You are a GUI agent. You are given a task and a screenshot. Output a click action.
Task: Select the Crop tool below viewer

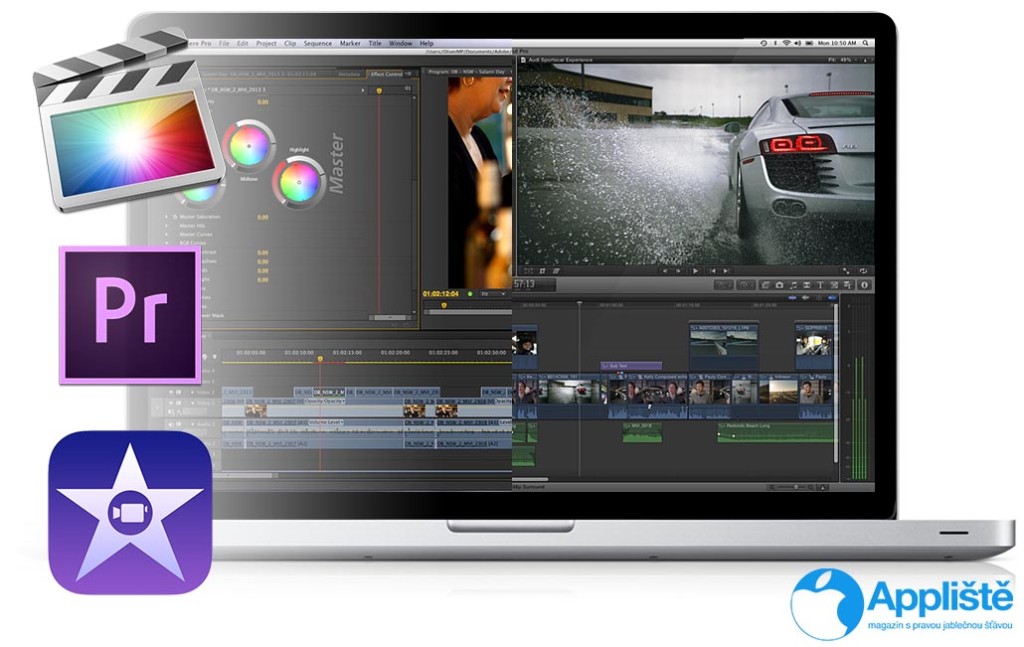542,271
